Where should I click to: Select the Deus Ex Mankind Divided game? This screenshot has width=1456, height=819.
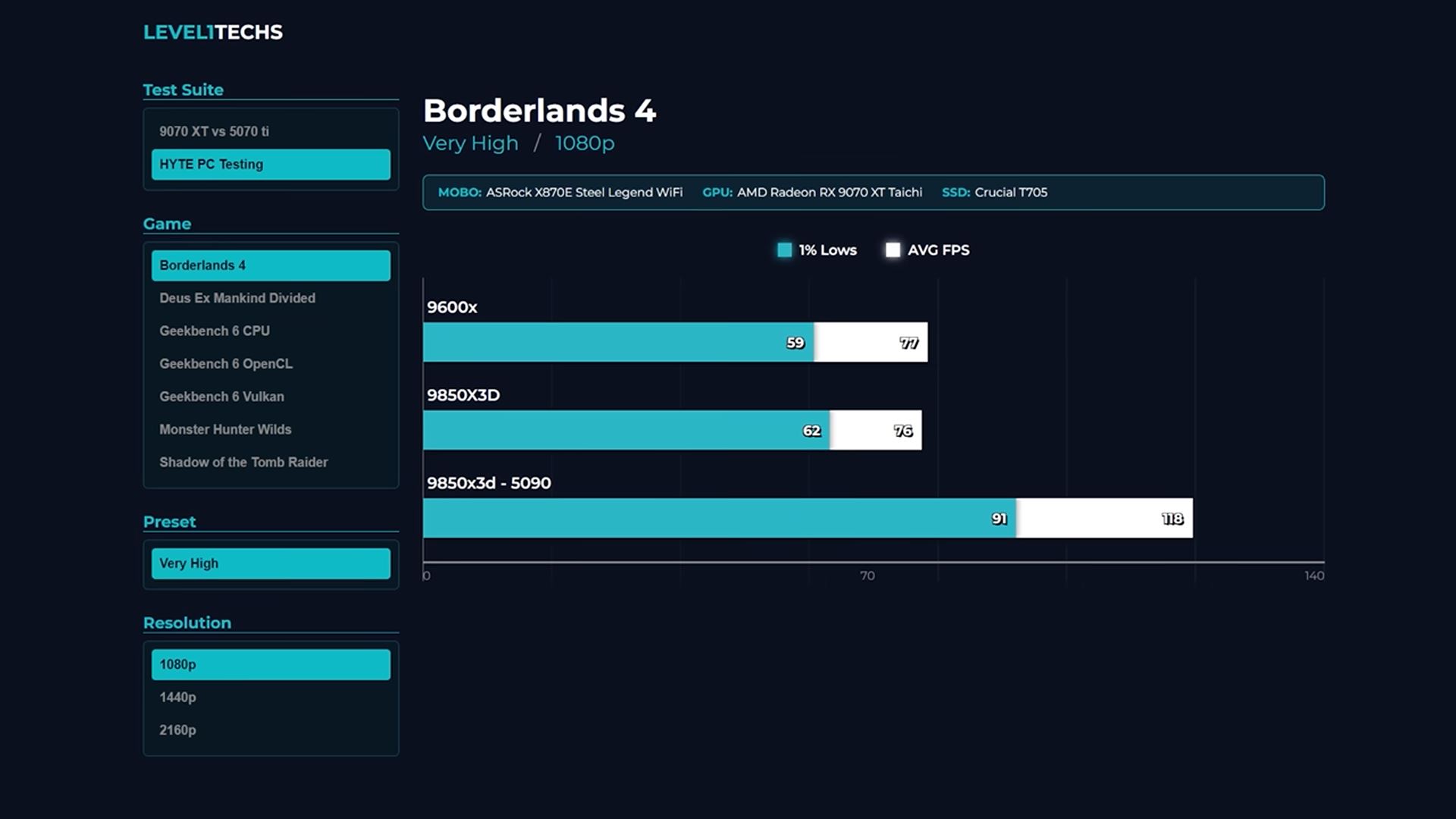coord(237,298)
